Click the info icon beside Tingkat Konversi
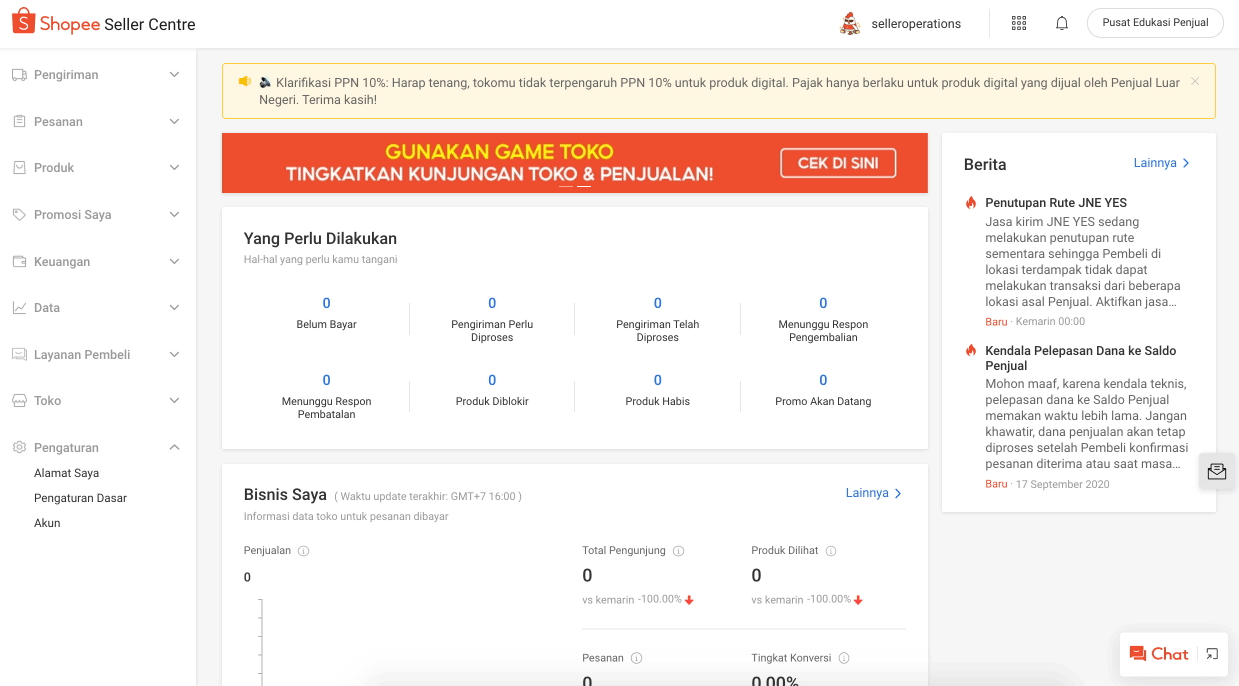Viewport: 1239px width, 686px height. pyautogui.click(x=844, y=658)
